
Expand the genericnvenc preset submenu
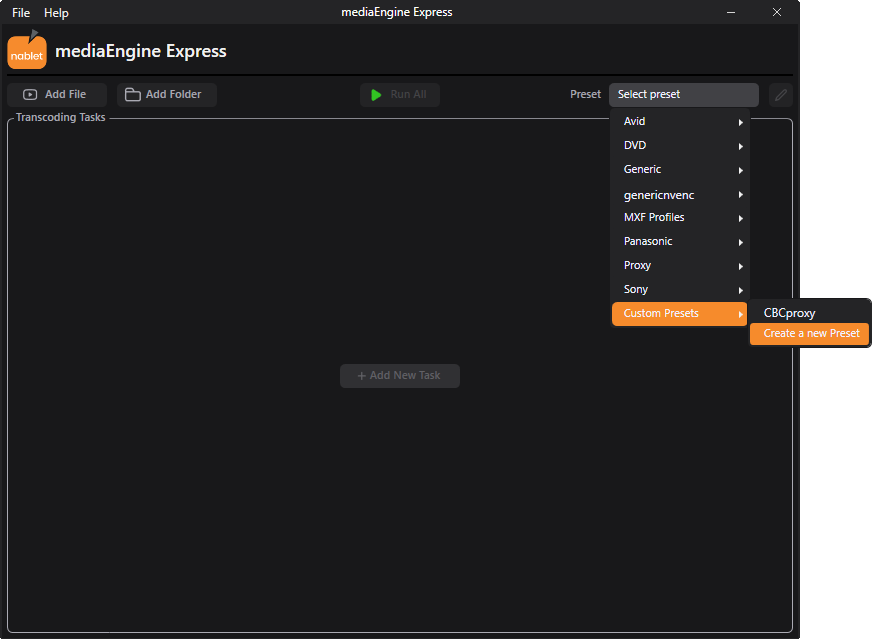point(680,195)
